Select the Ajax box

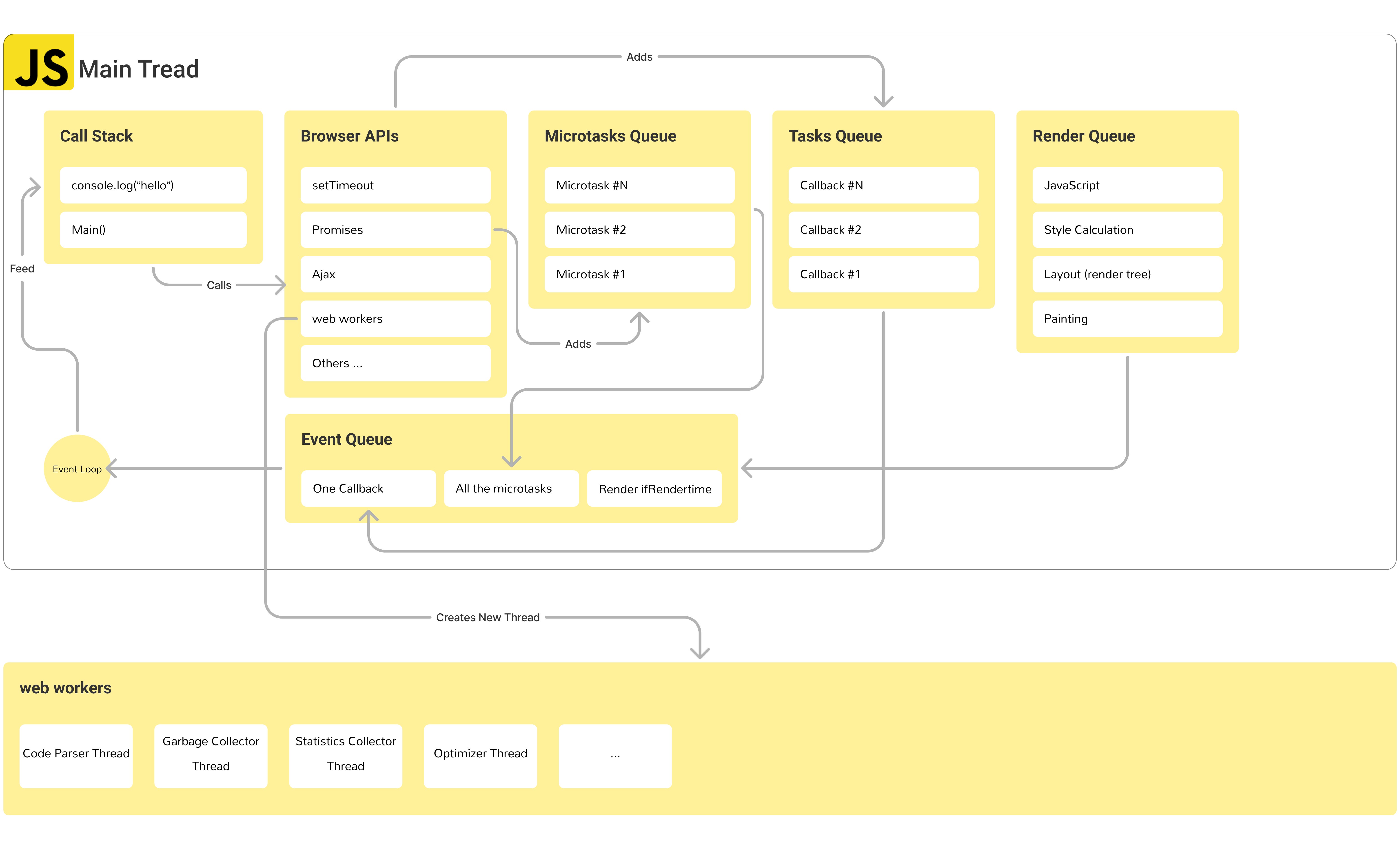pos(395,274)
